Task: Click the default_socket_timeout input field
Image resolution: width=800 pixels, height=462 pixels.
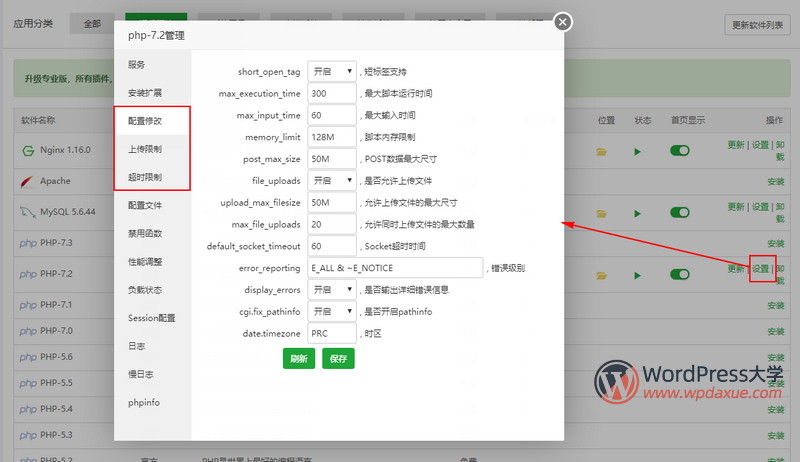Action: 332,246
